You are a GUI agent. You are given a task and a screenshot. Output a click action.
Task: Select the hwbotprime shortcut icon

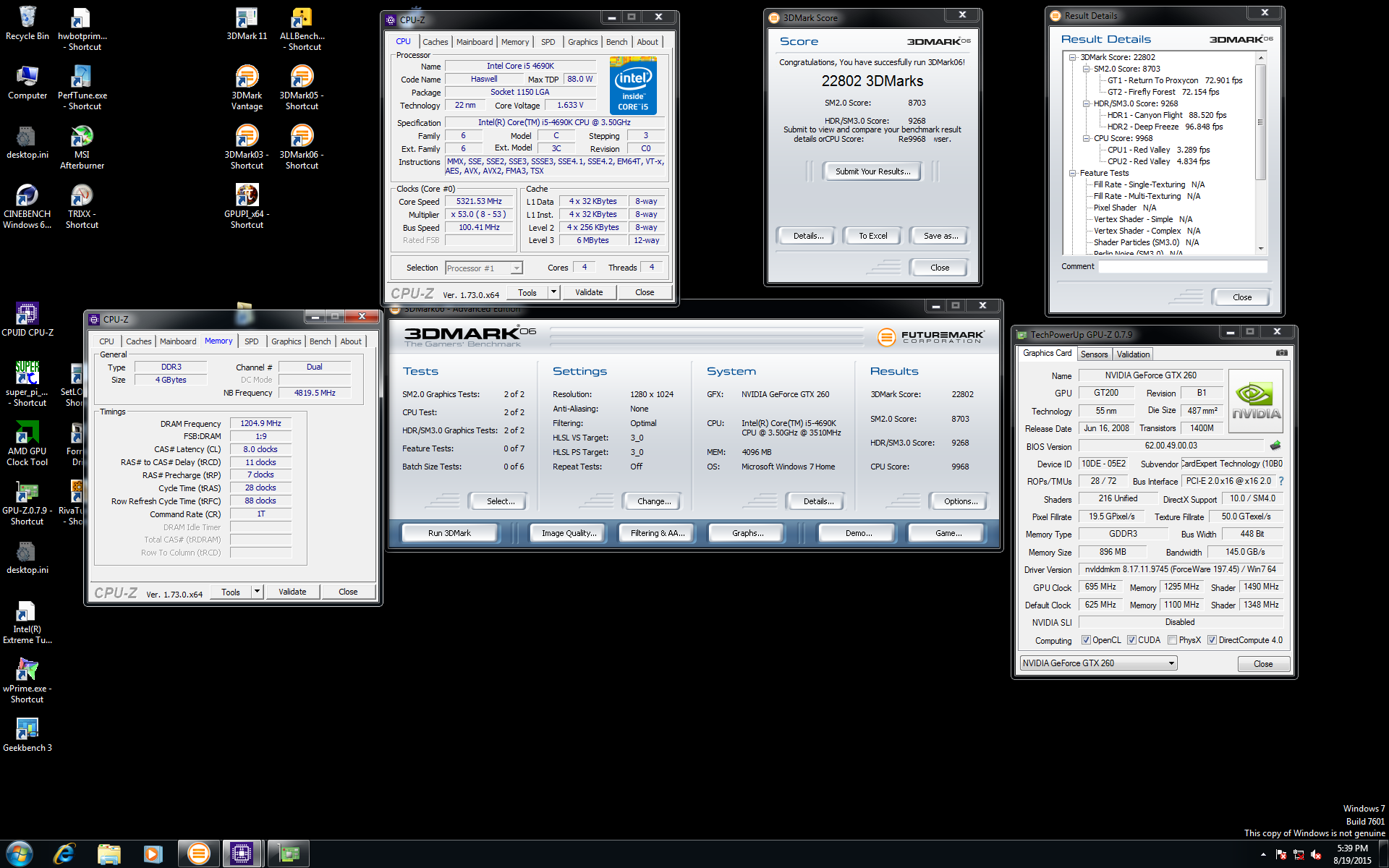82,29
